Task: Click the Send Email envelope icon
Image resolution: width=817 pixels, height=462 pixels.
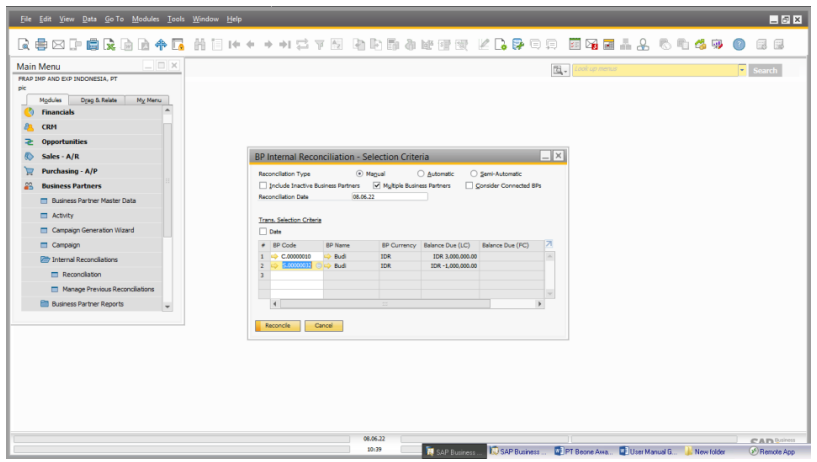Action: (x=58, y=44)
